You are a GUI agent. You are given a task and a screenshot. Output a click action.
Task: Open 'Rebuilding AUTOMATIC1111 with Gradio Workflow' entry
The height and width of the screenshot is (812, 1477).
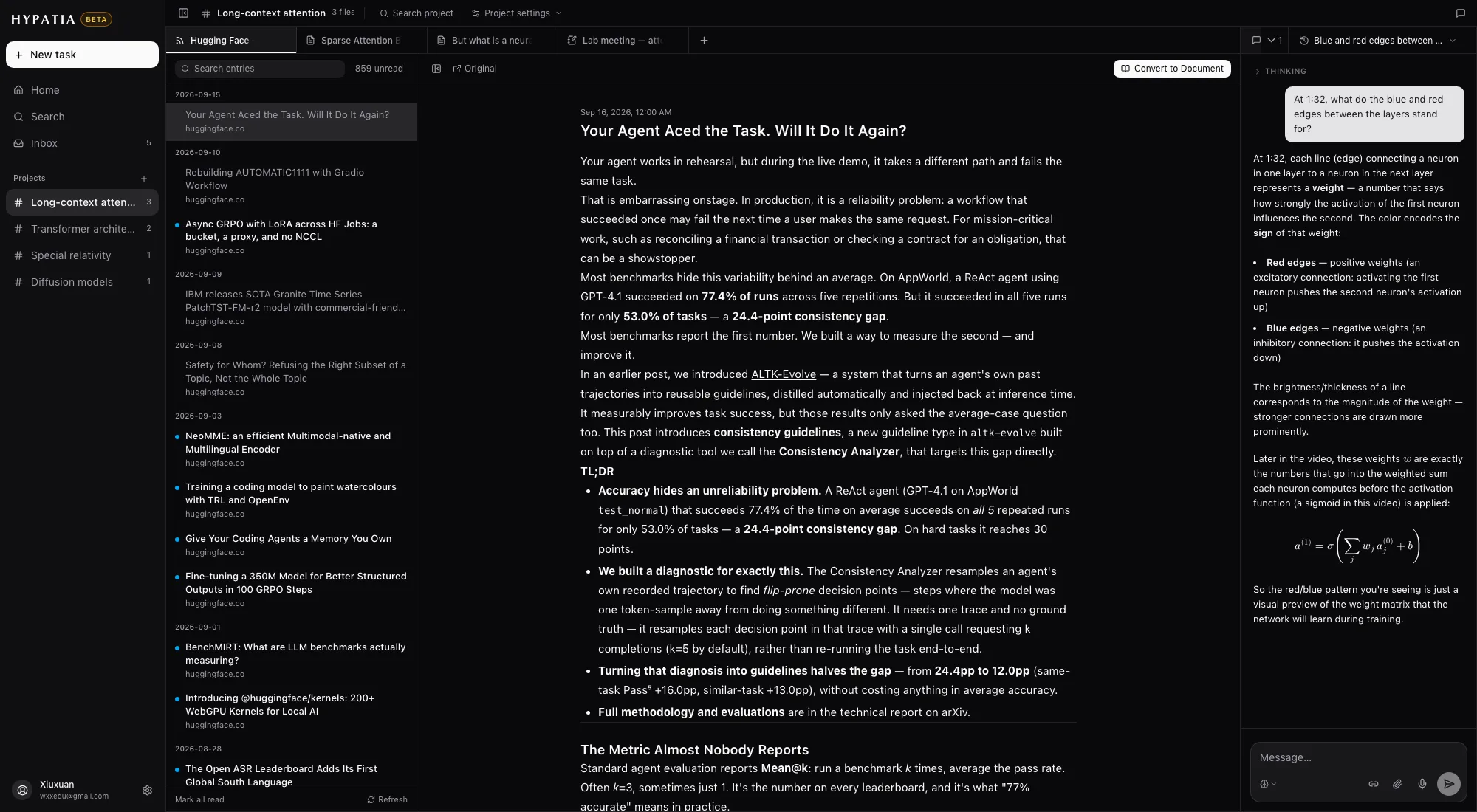point(291,185)
